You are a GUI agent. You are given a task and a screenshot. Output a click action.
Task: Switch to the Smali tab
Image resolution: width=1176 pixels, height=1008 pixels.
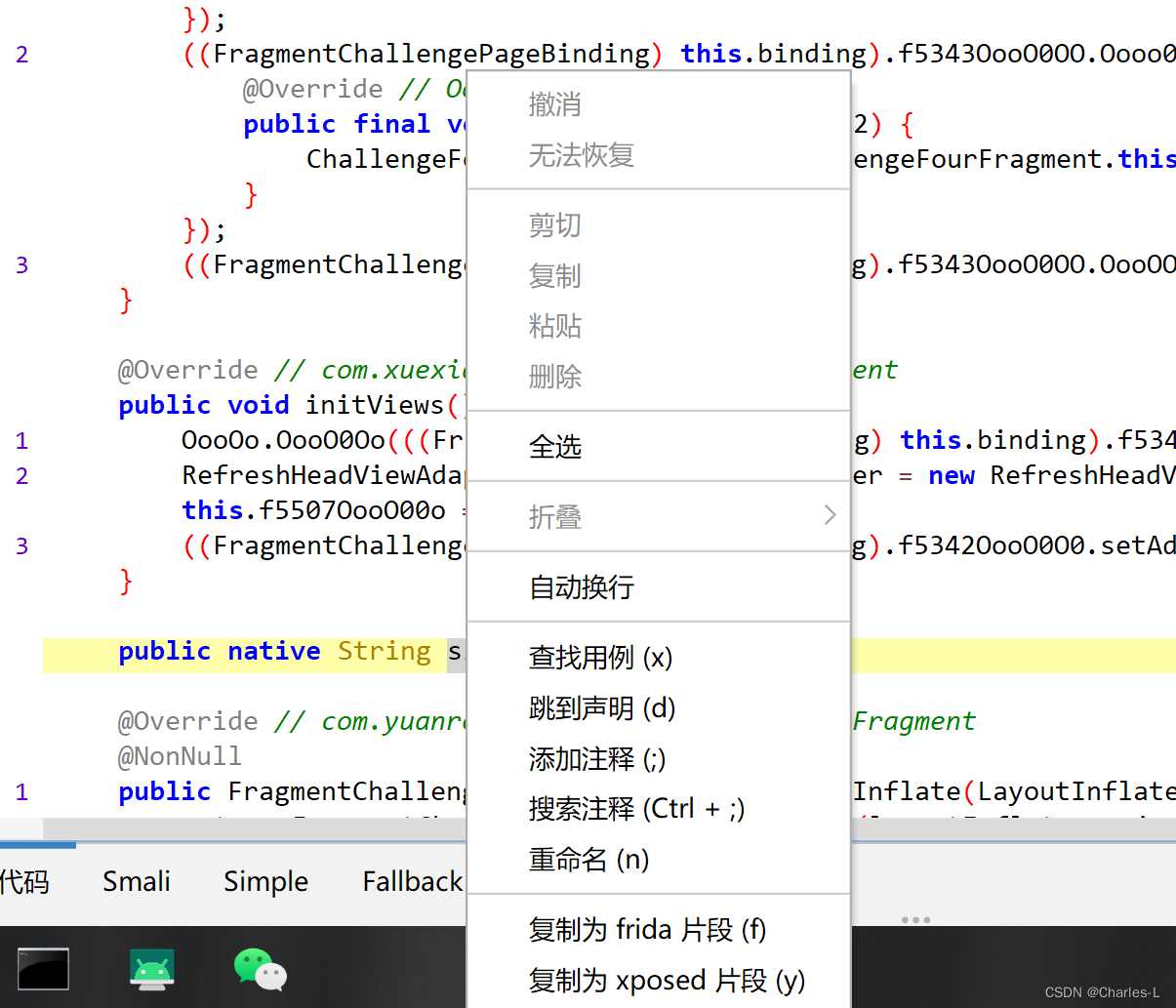coord(136,881)
